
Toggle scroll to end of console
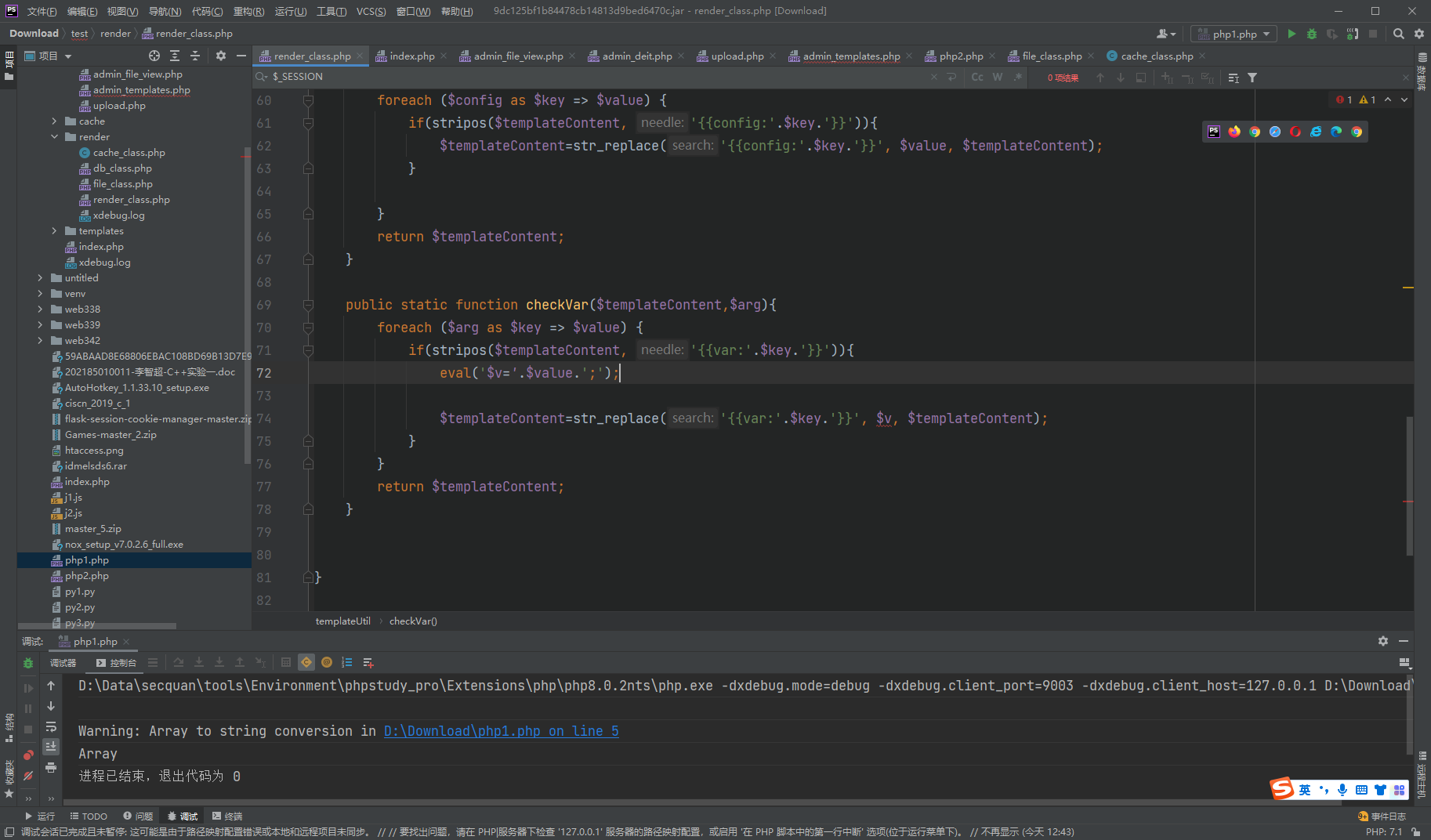tap(51, 747)
